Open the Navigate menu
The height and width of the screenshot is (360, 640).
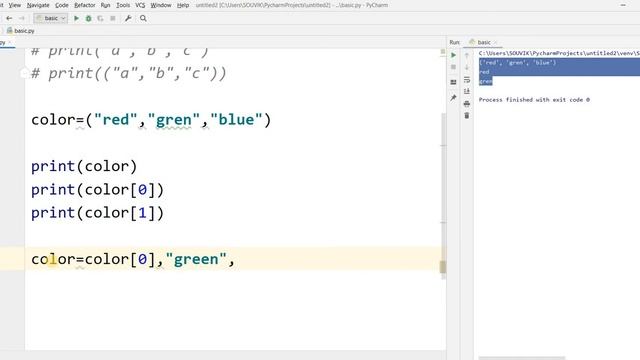[38, 5]
